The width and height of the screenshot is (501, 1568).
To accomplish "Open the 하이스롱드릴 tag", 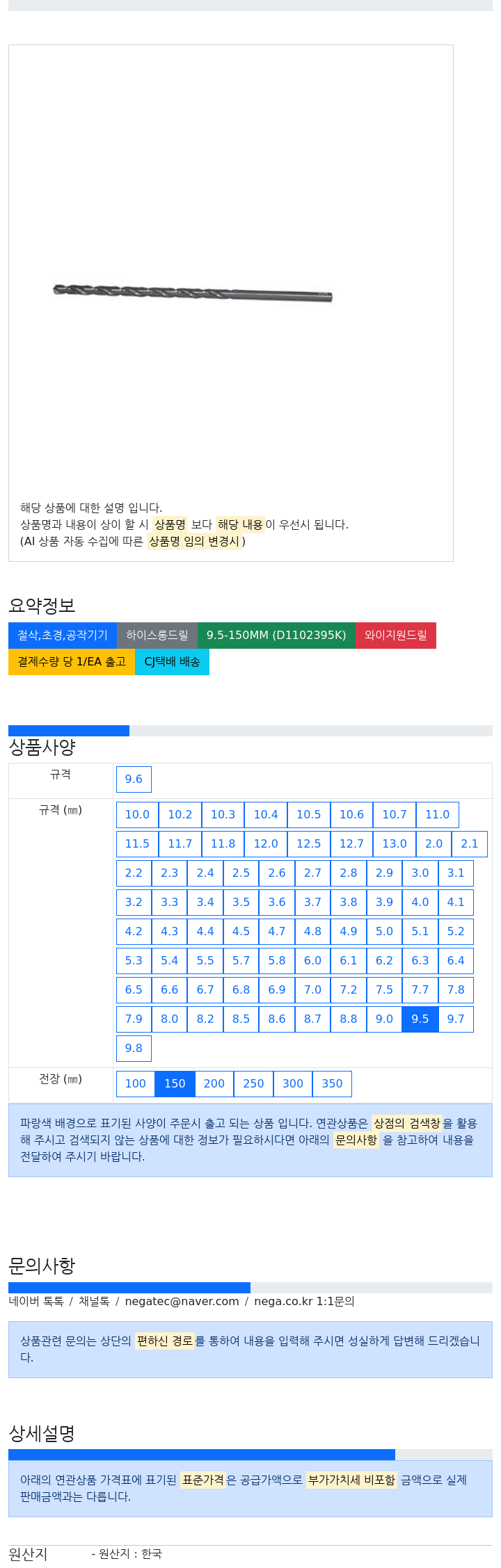I will (157, 636).
